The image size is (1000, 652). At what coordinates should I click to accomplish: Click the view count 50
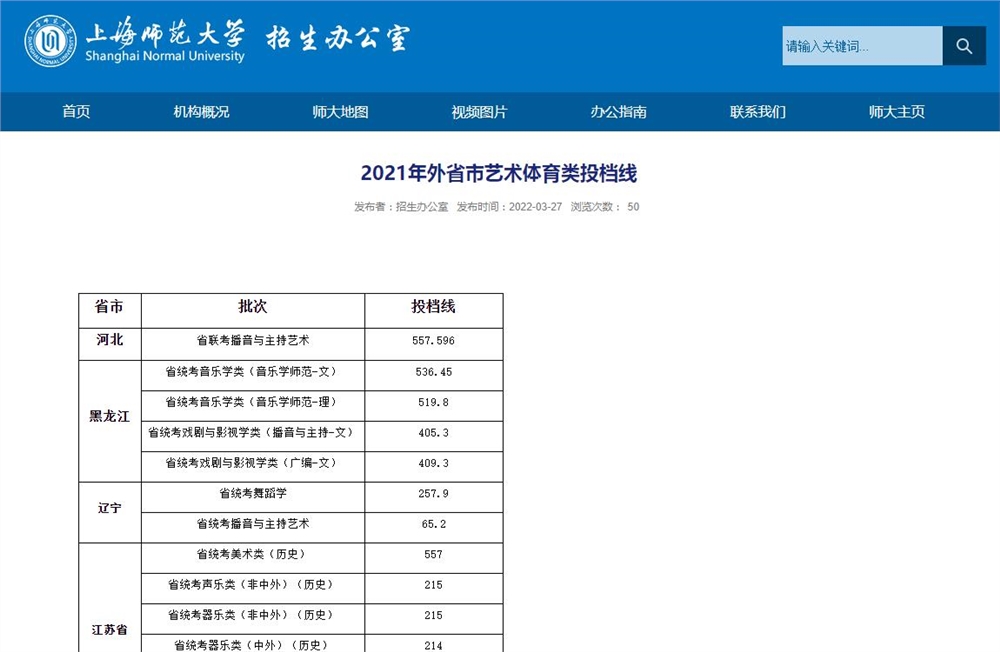point(633,207)
